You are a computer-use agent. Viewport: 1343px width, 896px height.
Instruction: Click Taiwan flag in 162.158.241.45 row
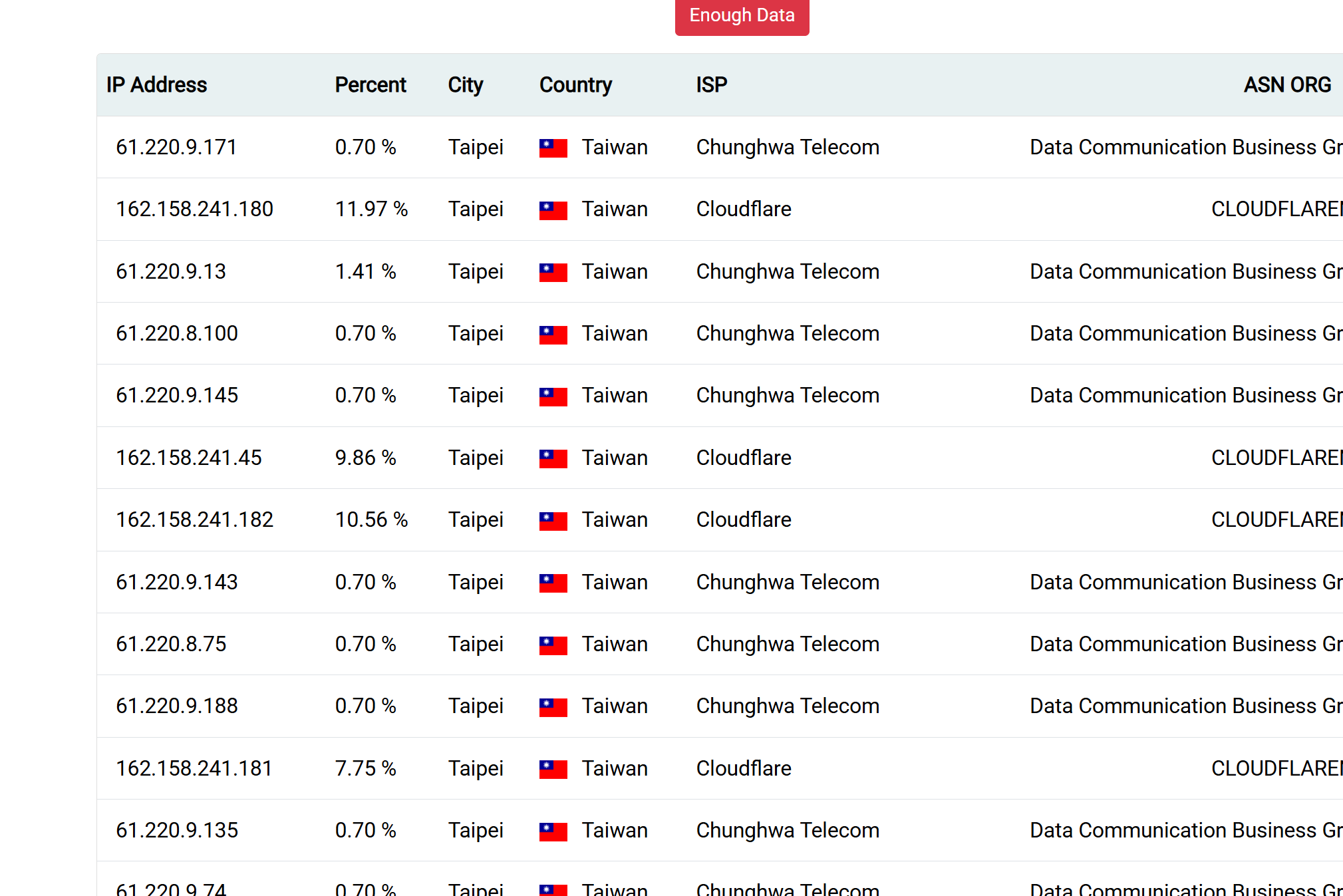(553, 459)
